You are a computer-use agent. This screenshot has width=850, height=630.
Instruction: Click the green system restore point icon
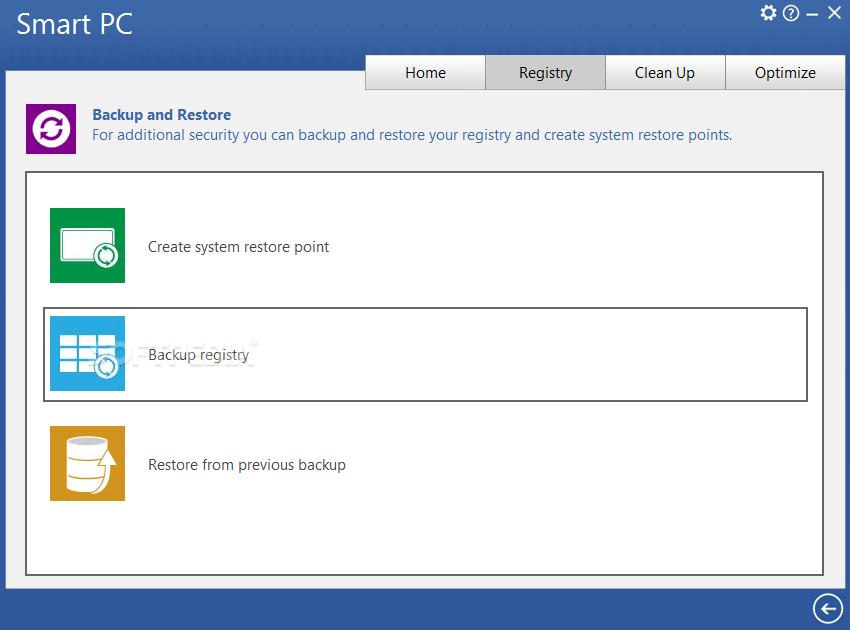(x=87, y=246)
